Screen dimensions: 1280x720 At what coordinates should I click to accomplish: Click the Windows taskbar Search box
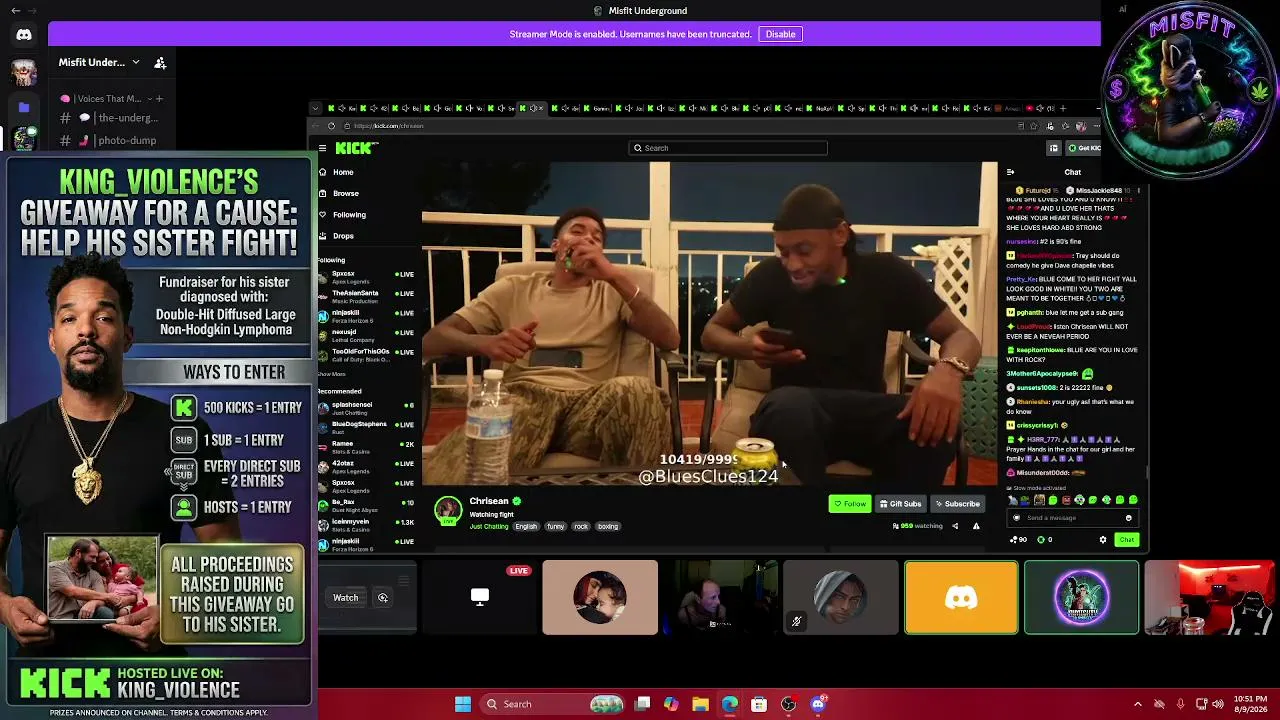(x=550, y=704)
